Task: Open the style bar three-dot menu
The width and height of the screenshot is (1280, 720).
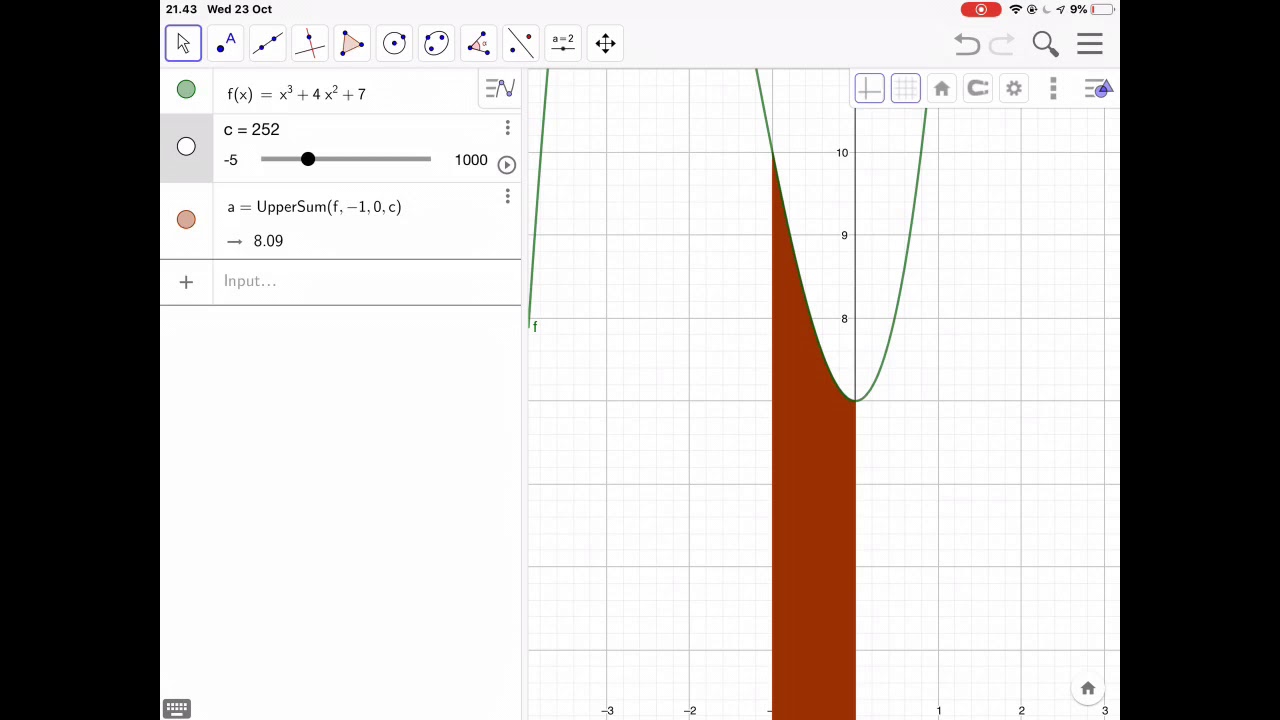Action: 1053,89
